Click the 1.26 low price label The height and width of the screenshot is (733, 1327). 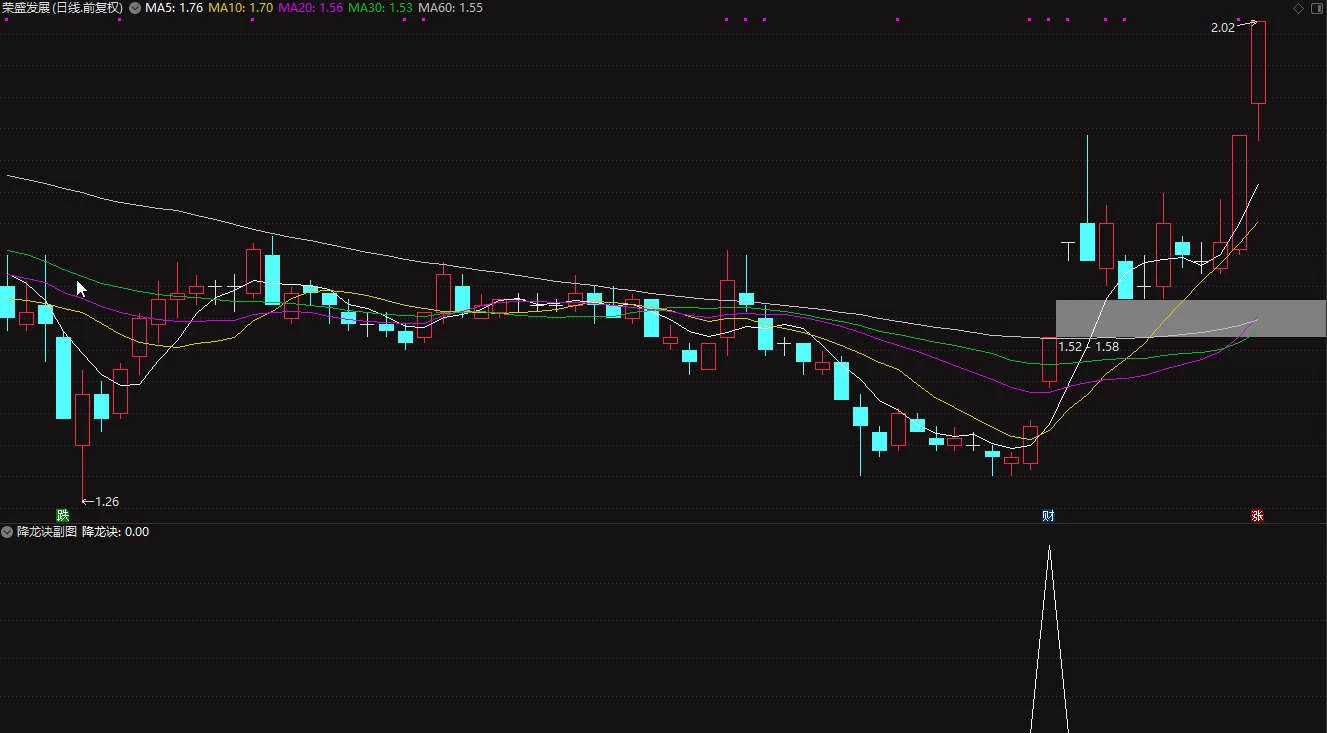point(107,502)
